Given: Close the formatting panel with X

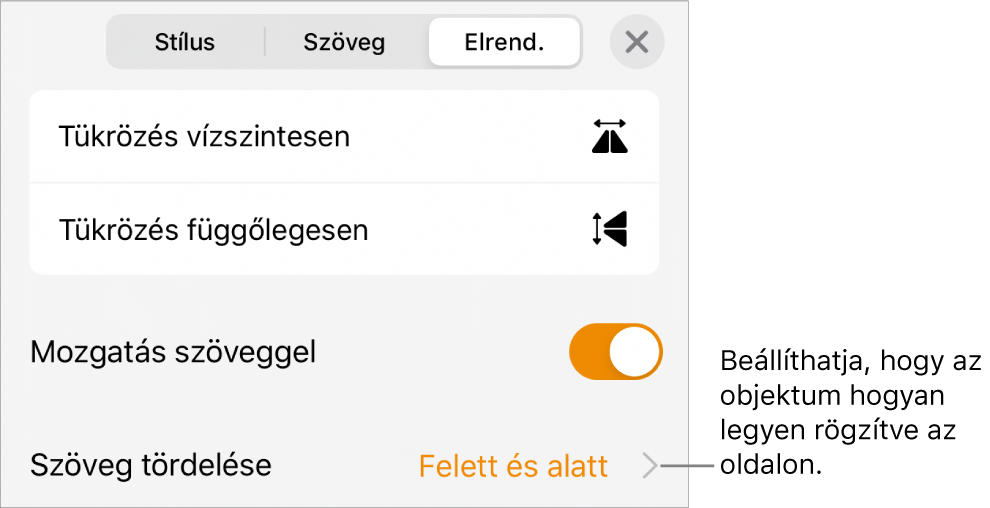Looking at the screenshot, I should click(637, 43).
